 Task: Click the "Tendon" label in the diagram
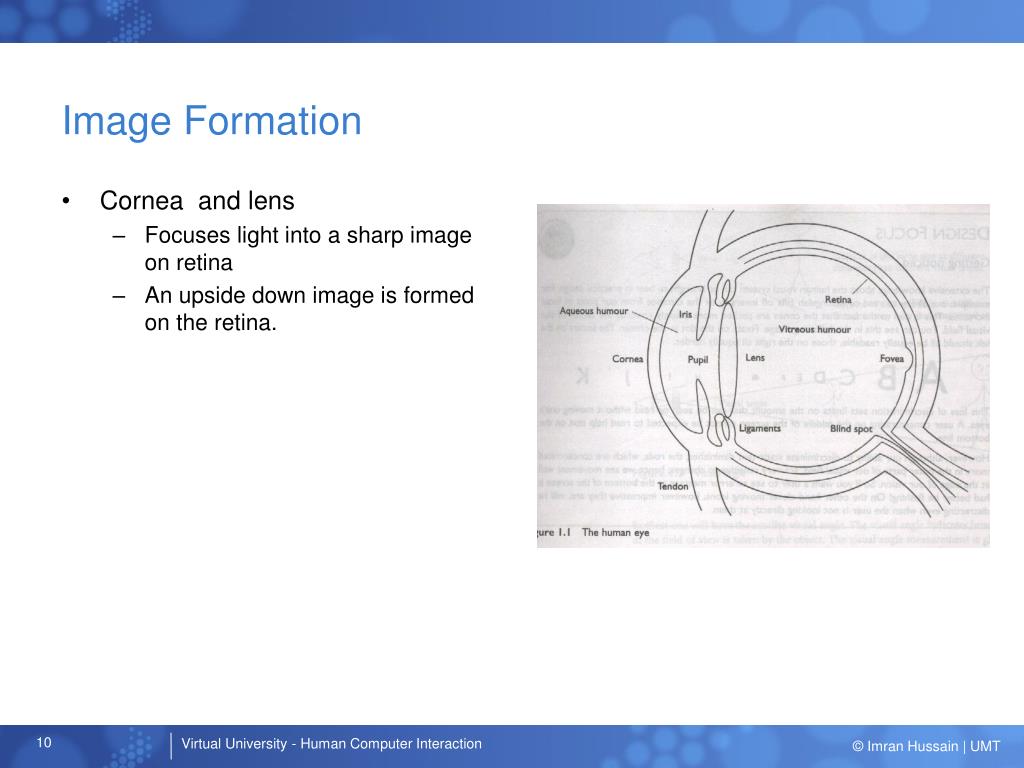point(673,486)
